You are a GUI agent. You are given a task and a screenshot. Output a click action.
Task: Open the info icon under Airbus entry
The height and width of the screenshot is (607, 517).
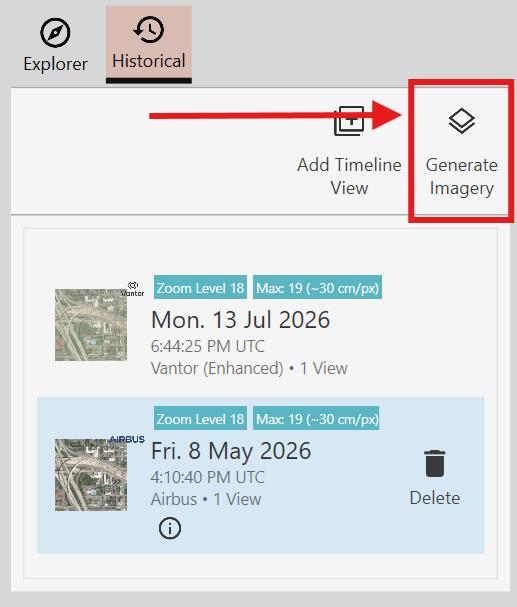(x=169, y=528)
